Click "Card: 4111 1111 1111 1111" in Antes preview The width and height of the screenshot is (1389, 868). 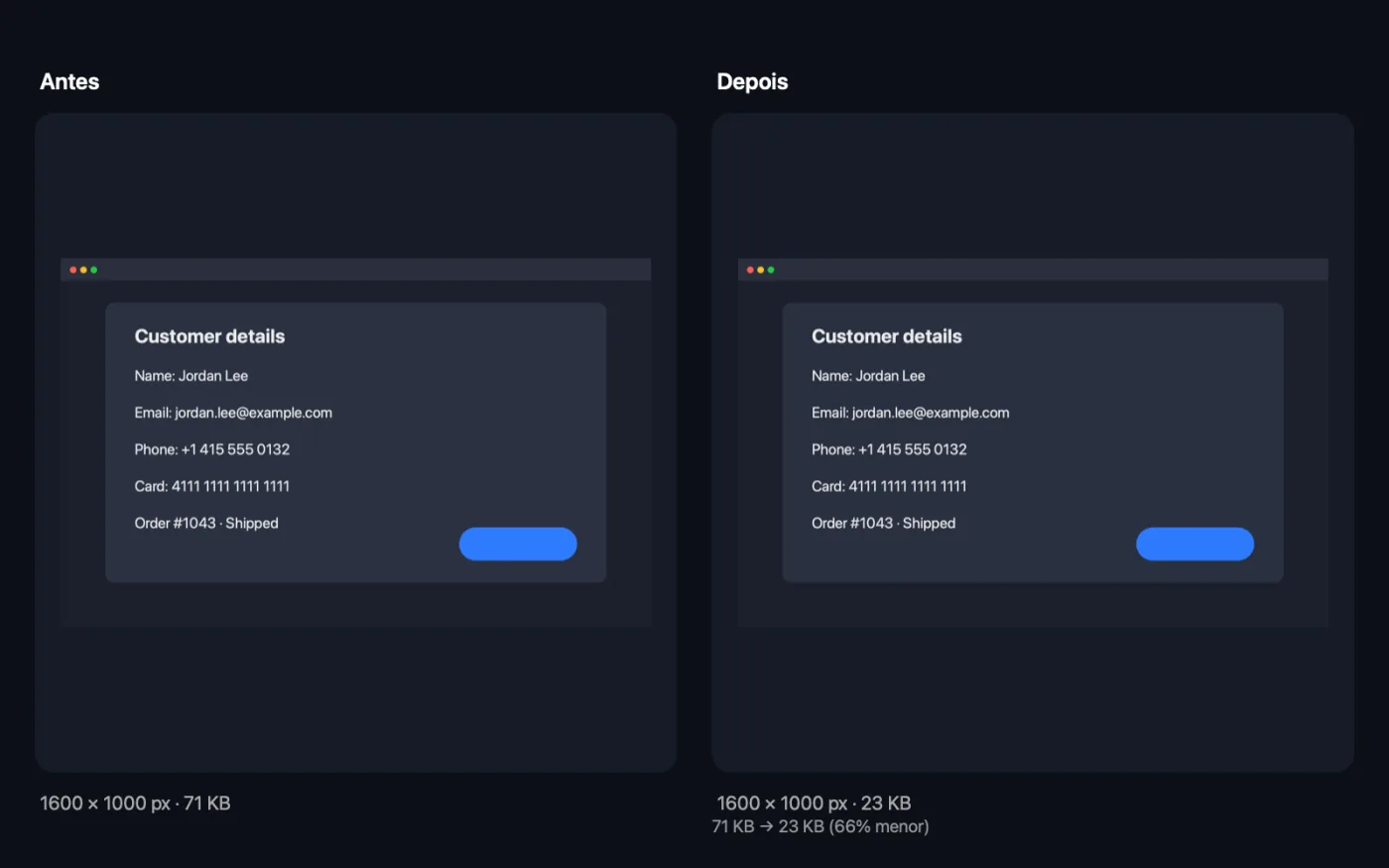click(212, 486)
